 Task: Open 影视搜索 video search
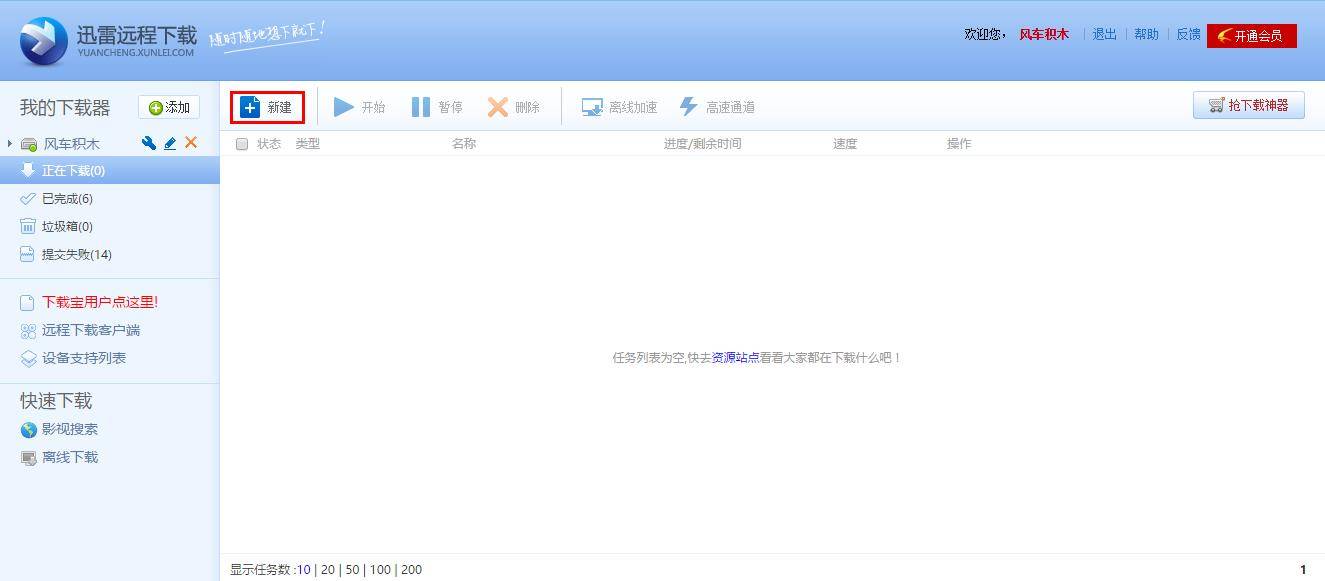pyautogui.click(x=69, y=429)
